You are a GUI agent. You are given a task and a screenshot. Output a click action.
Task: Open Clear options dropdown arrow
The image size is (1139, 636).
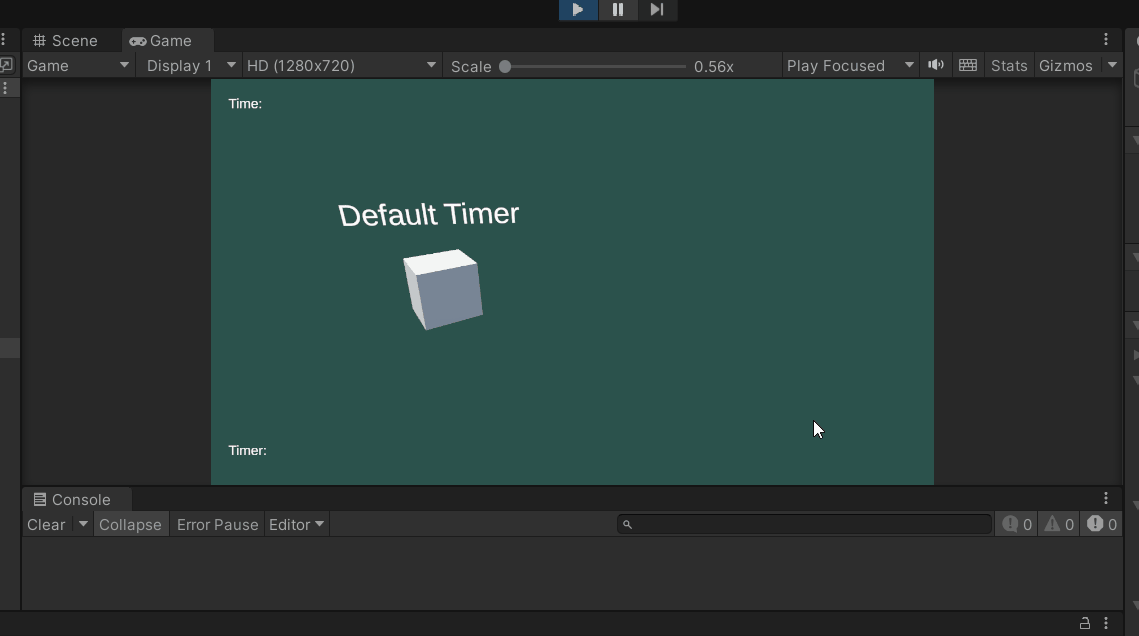point(83,524)
